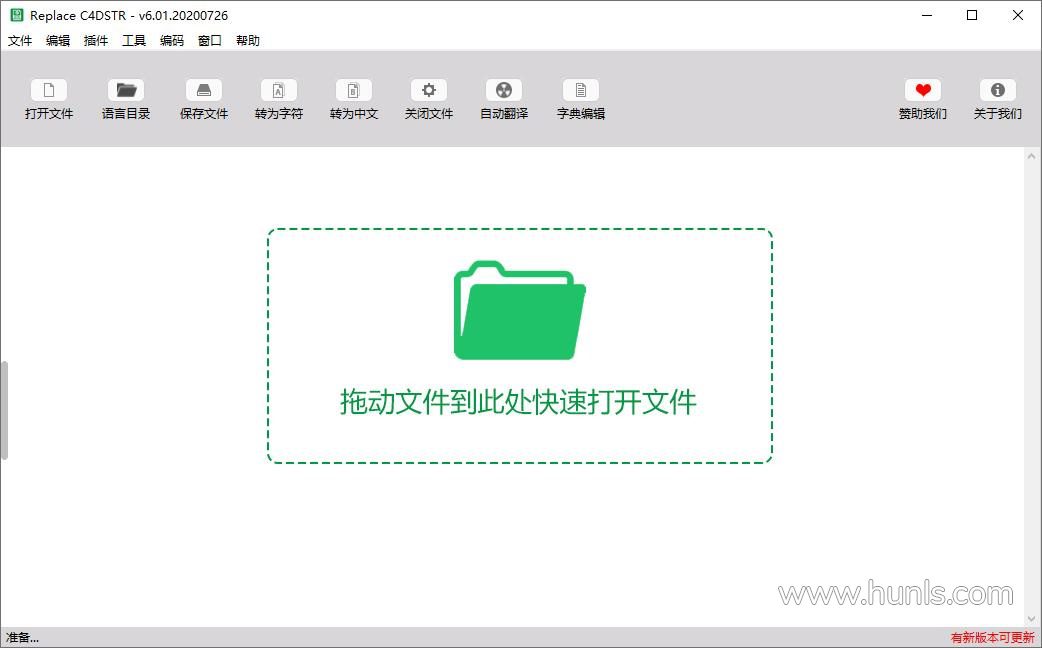Click the 赞助我们 heart icon
Image resolution: width=1042 pixels, height=648 pixels.
(x=923, y=90)
